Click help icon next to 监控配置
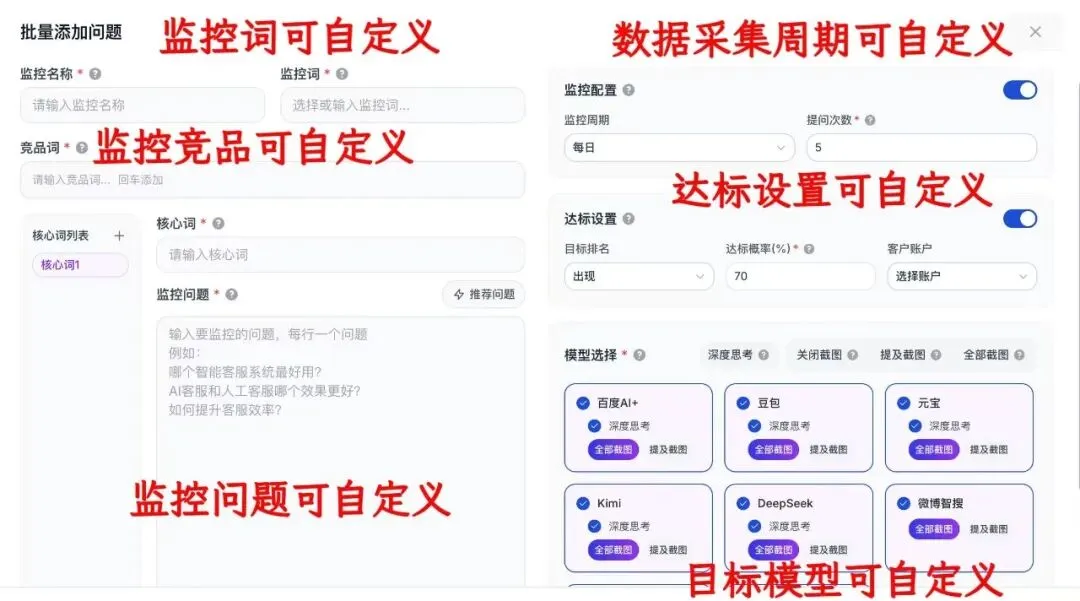Image resolution: width=1080 pixels, height=601 pixels. click(x=628, y=89)
